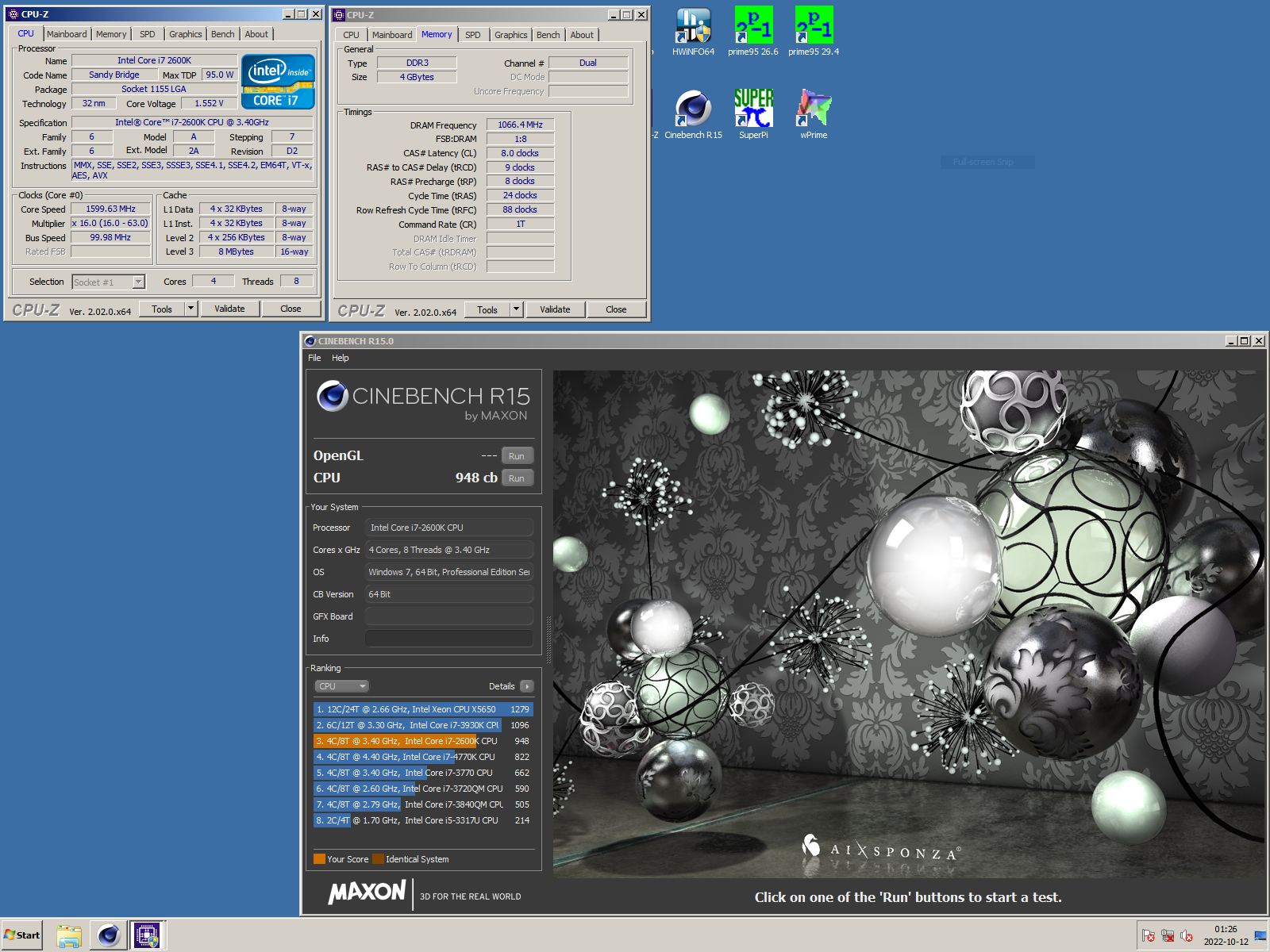This screenshot has width=1270, height=952.
Task: Switch to the Memory tab in the left CPU-Z window
Action: pos(111,34)
